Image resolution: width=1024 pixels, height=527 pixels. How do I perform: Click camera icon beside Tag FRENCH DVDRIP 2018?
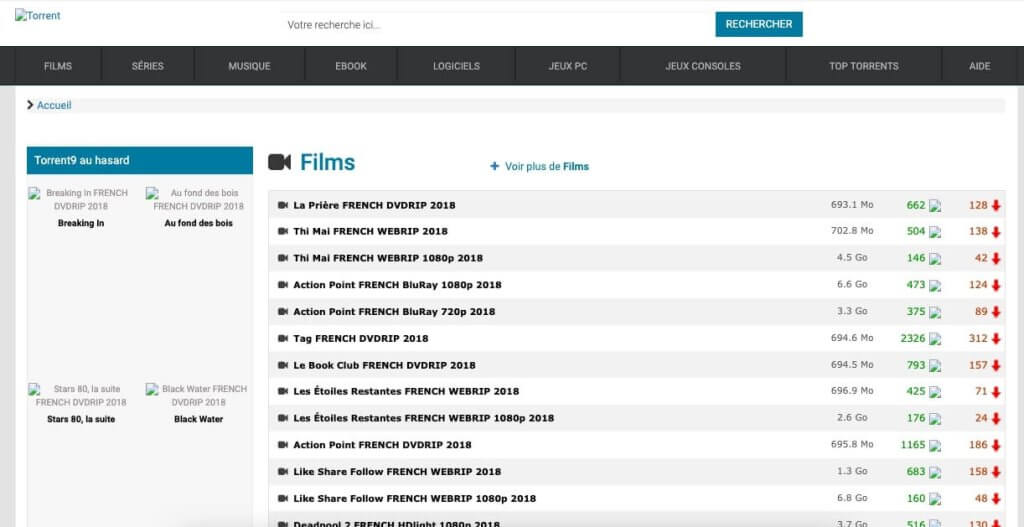pyautogui.click(x=282, y=339)
